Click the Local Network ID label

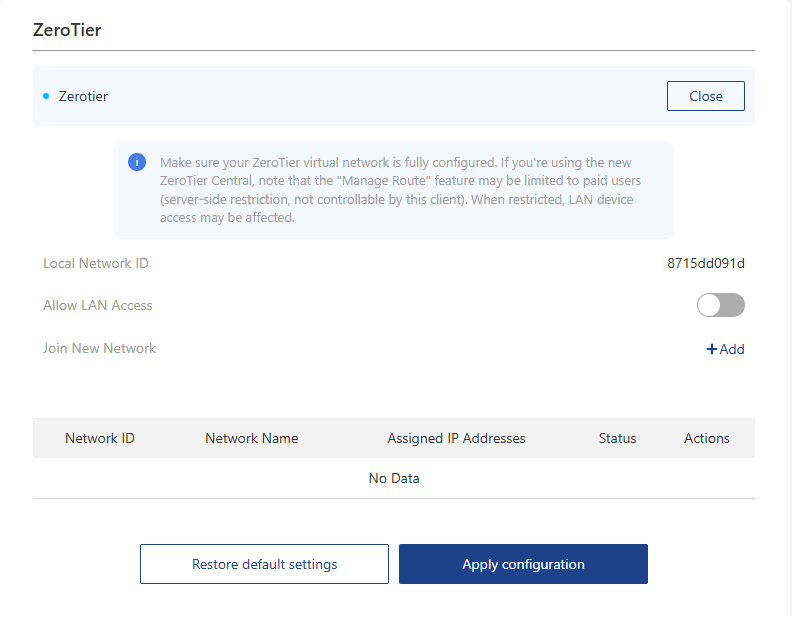point(95,263)
